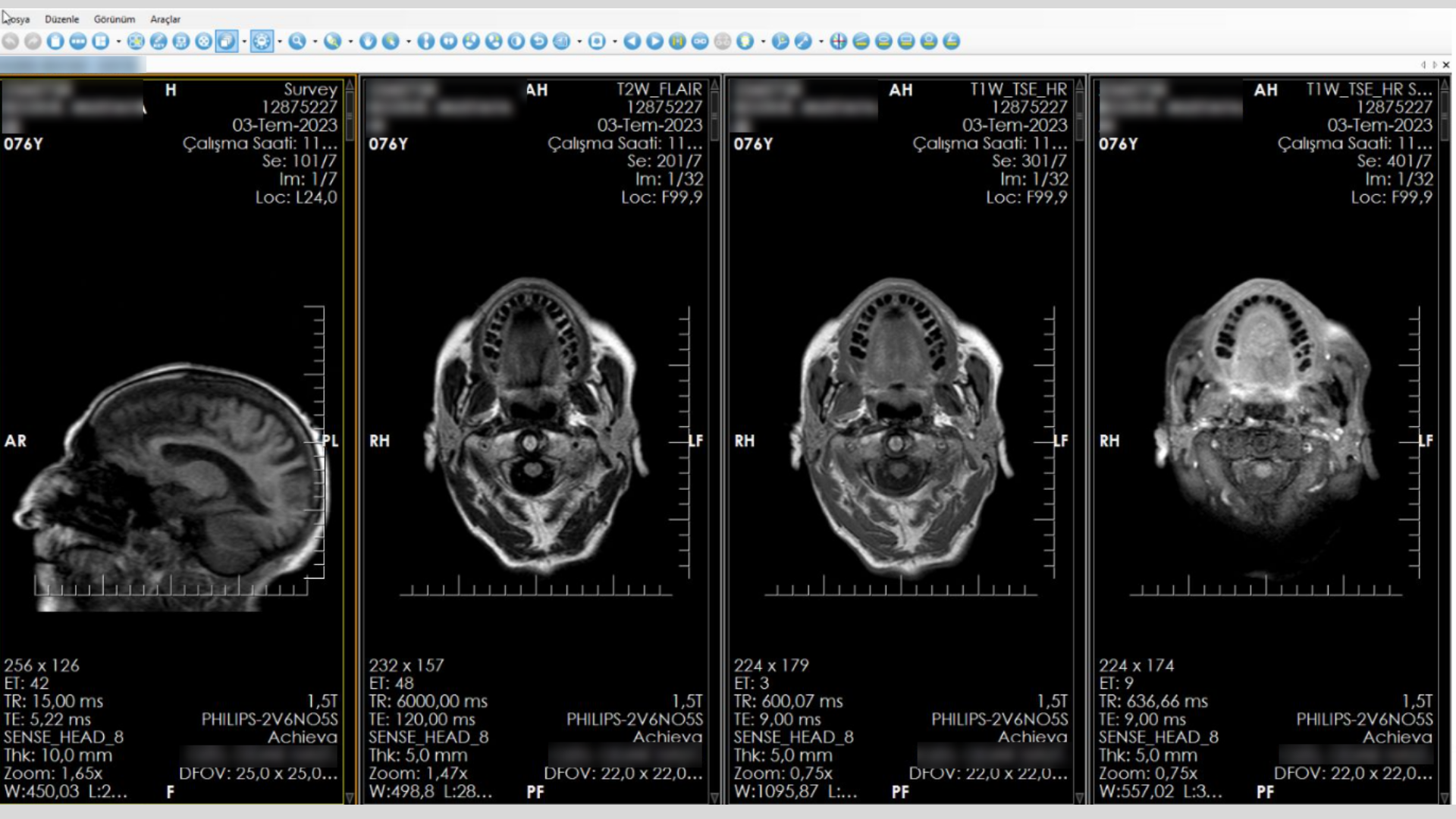Expand dropdown arrow beside magnifier tool
This screenshot has width=1456, height=819.
click(315, 41)
